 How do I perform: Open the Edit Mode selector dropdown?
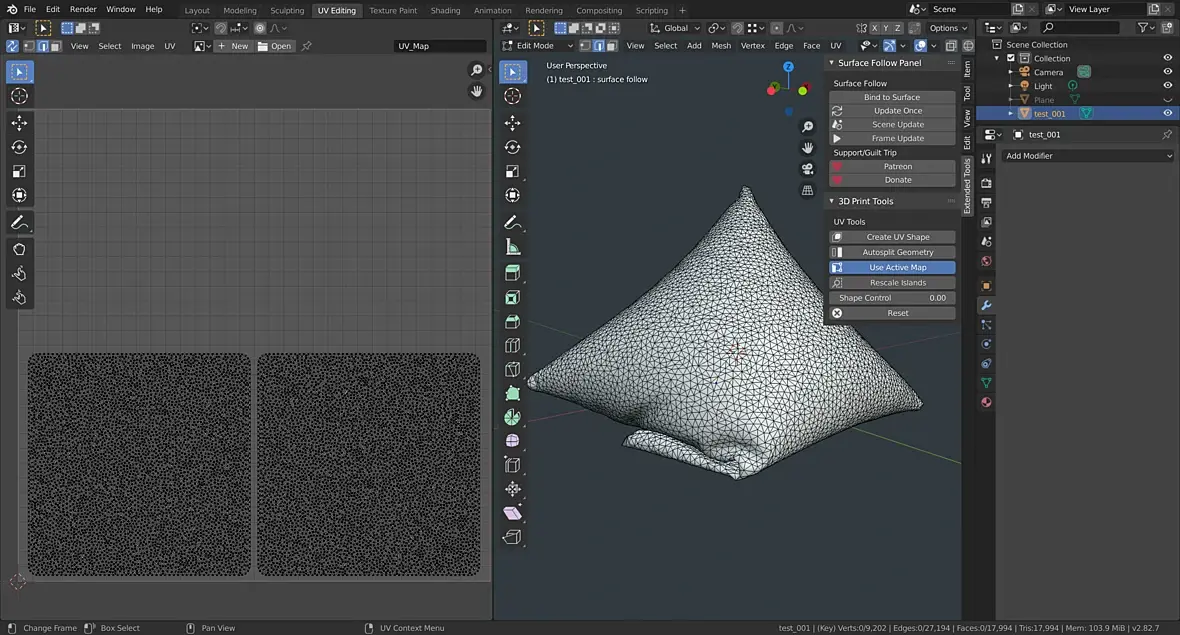point(542,46)
